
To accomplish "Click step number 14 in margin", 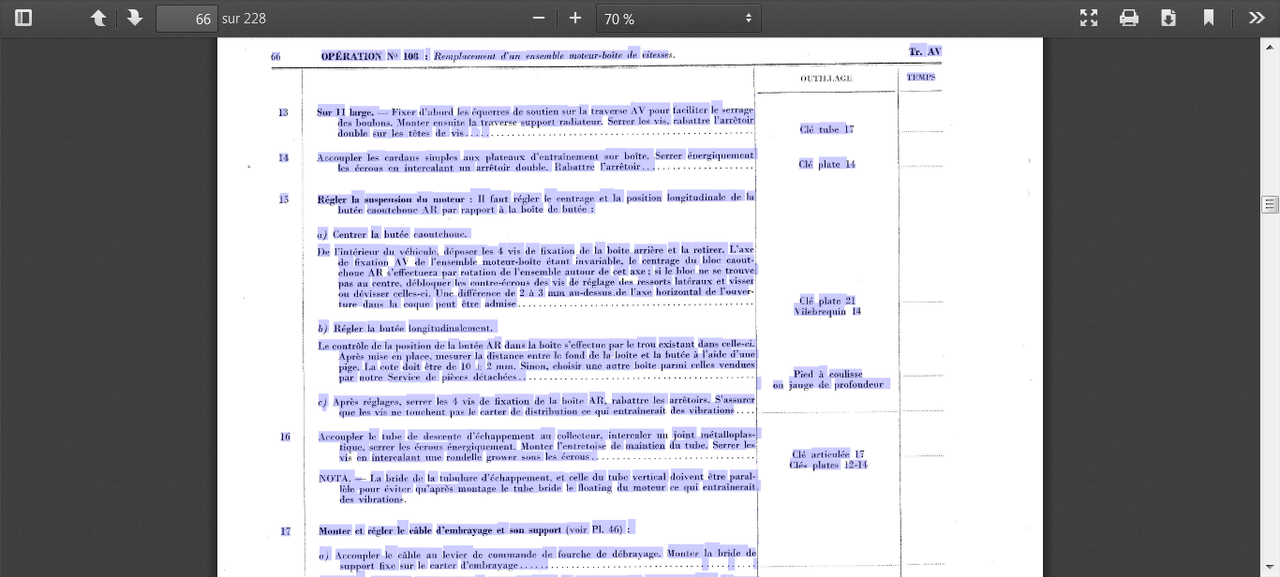I will click(284, 158).
